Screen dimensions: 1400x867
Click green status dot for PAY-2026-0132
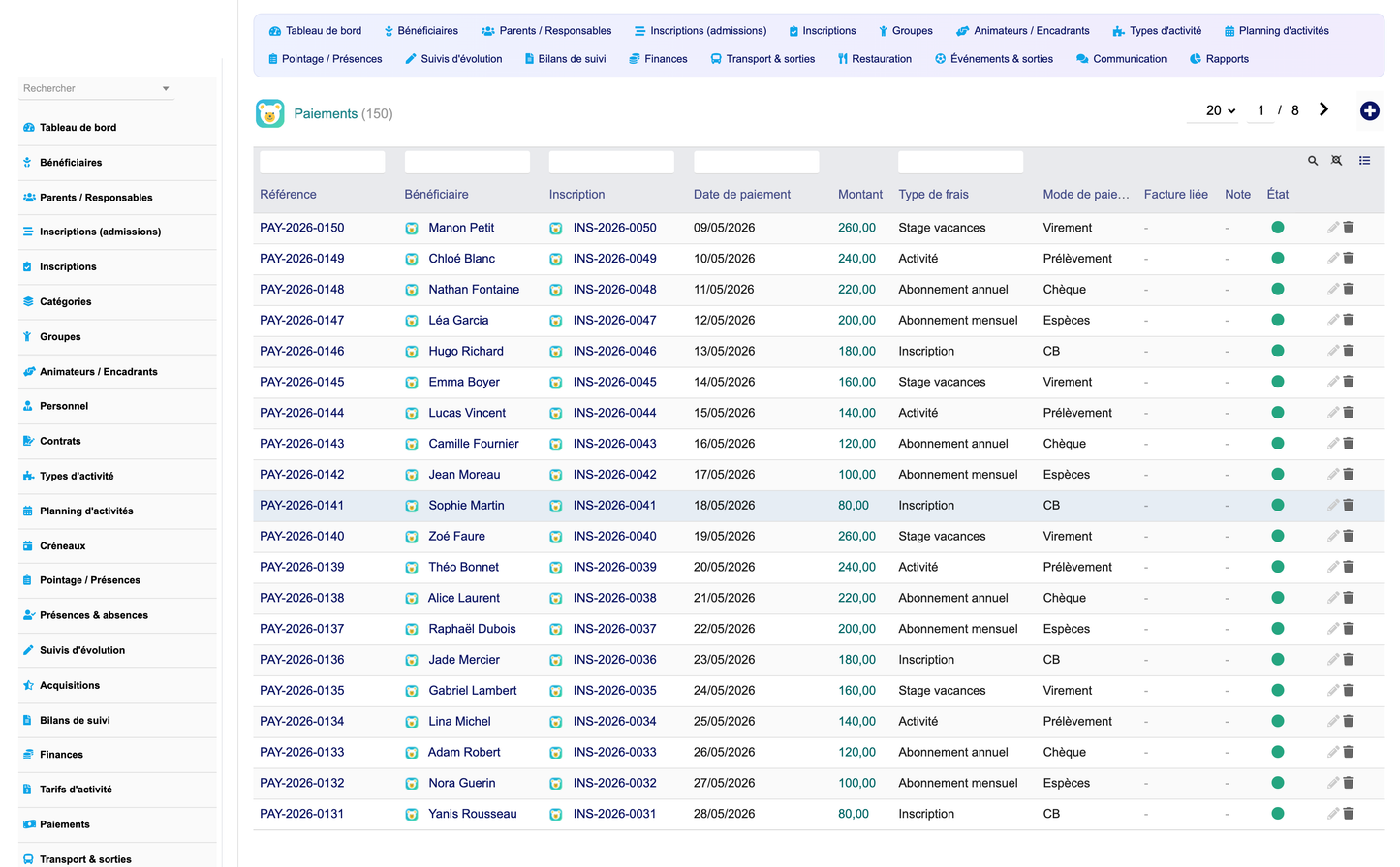[1277, 783]
